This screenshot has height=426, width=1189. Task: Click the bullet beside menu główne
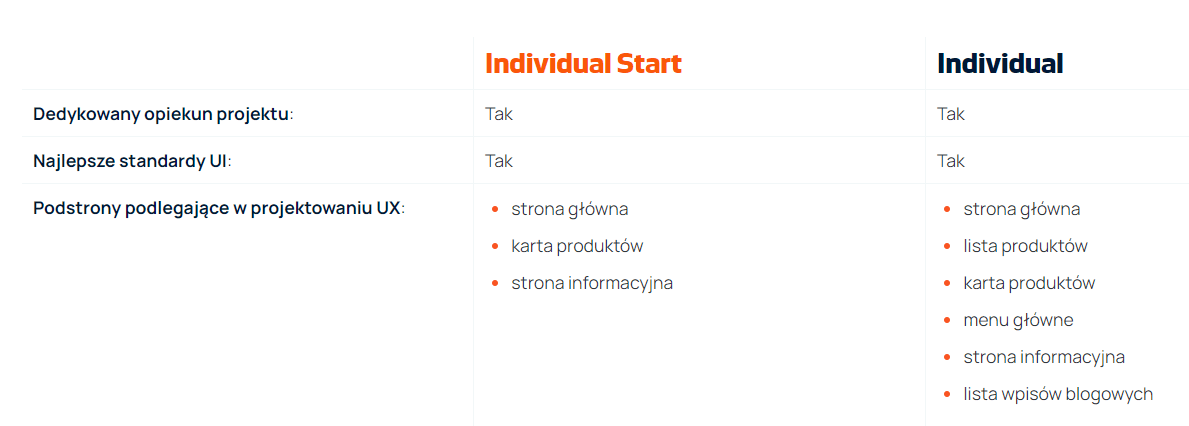coord(947,321)
